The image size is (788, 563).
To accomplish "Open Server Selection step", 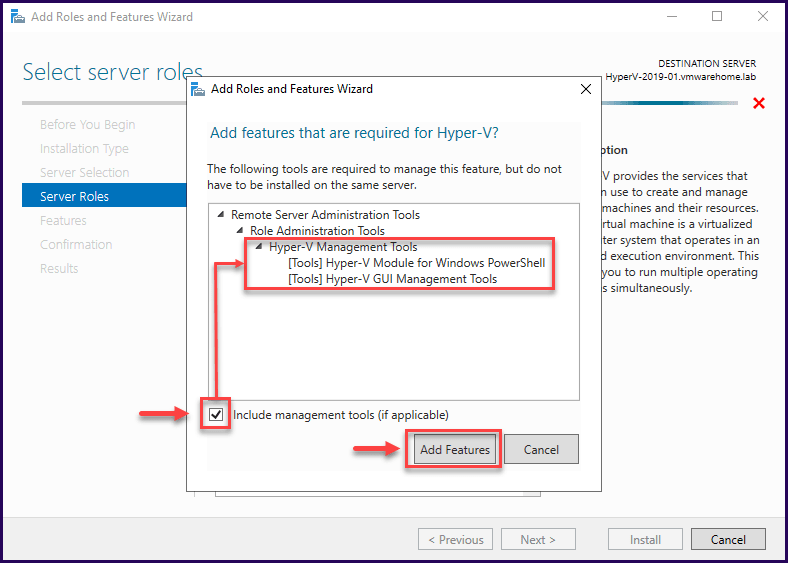I will point(84,172).
